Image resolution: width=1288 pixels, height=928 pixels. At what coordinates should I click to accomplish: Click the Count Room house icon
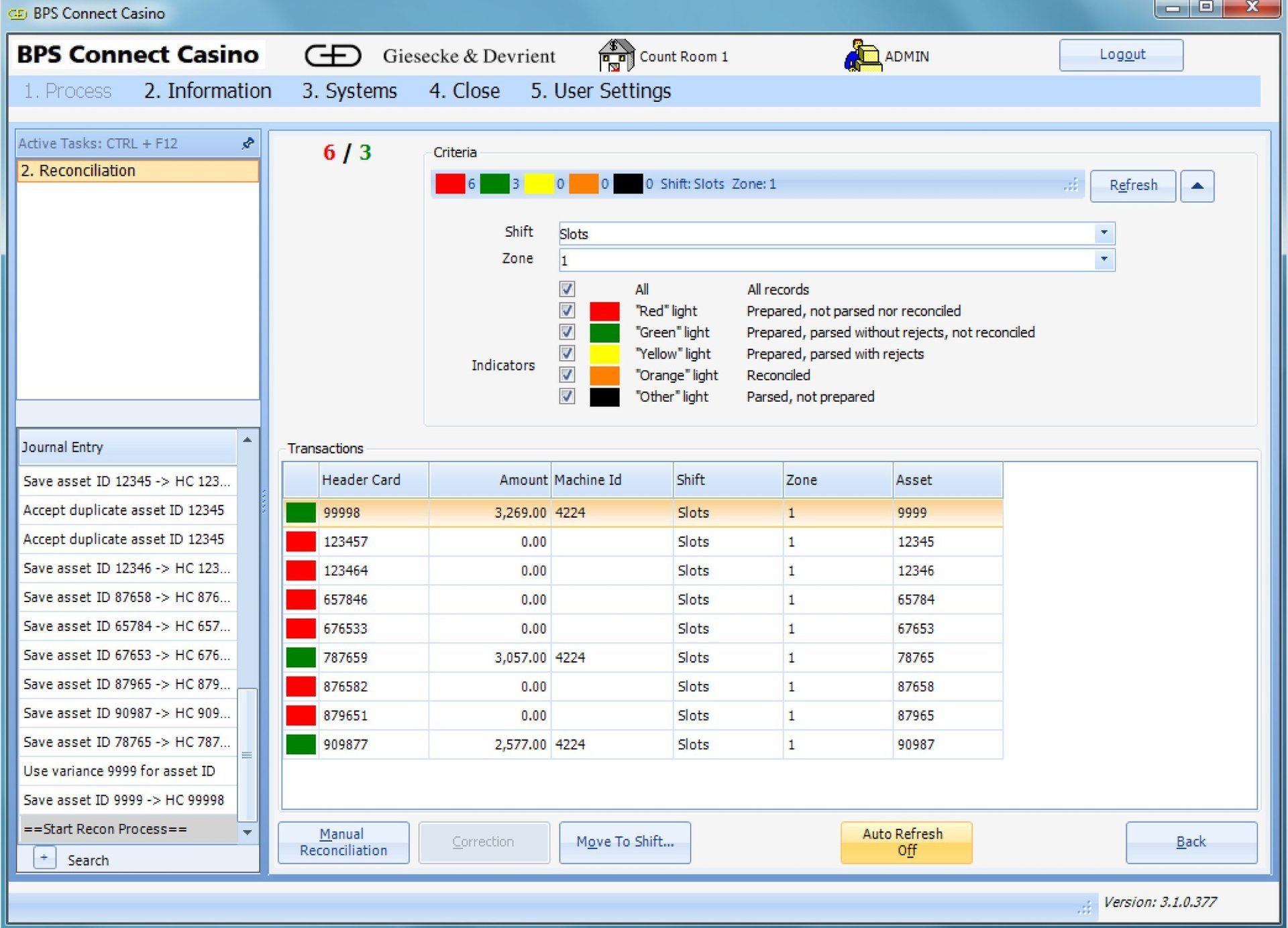tap(615, 56)
